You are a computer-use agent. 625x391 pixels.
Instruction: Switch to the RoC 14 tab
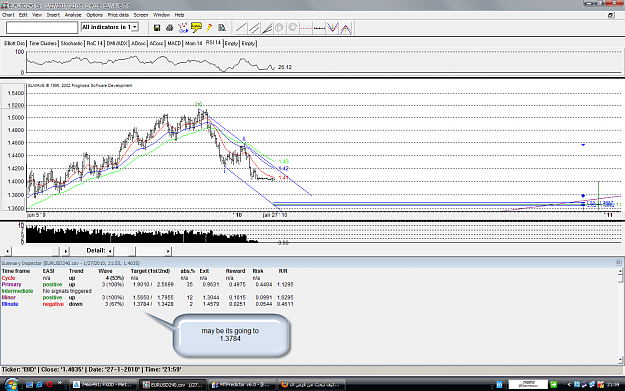(94, 43)
